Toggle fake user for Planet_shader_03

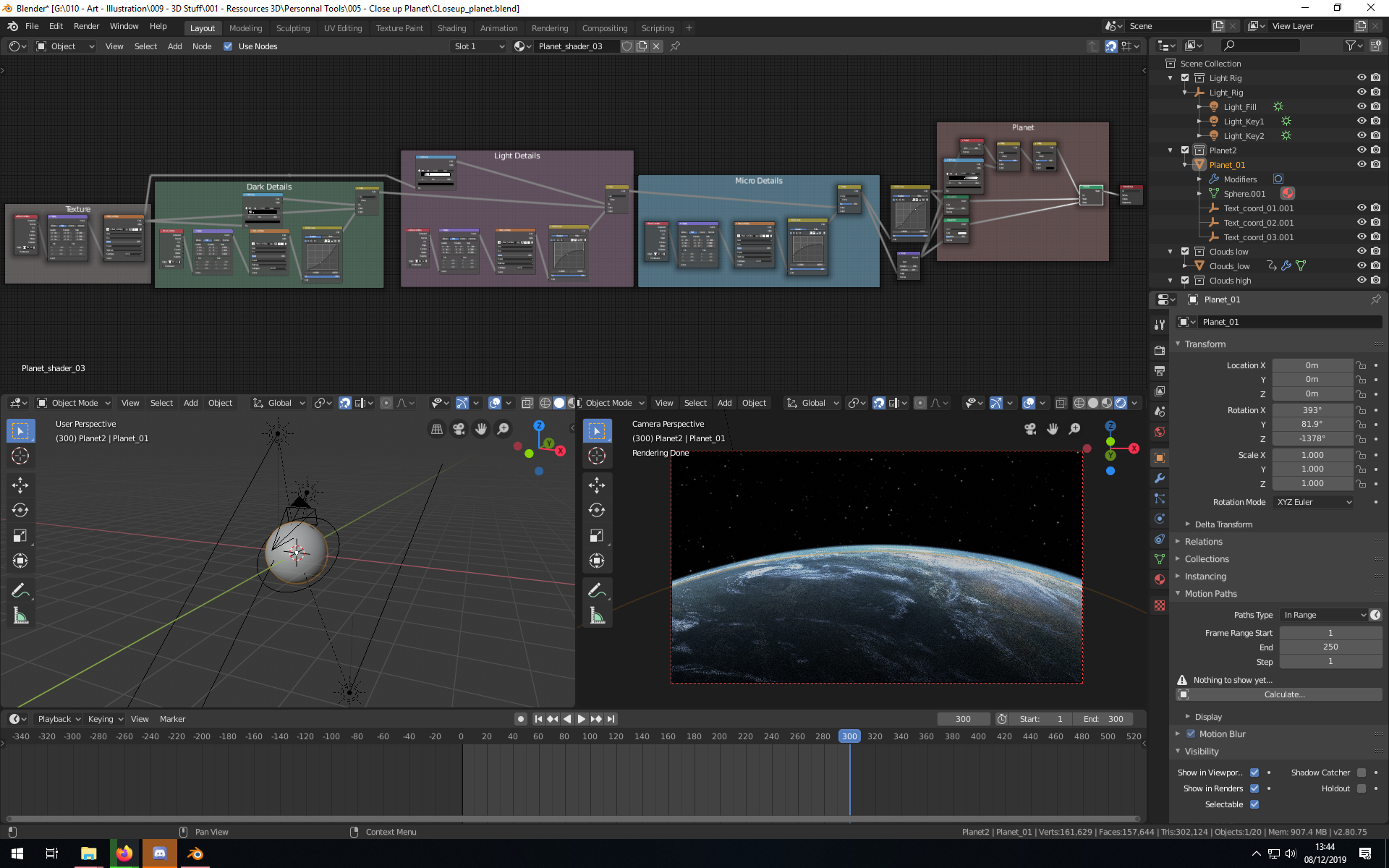click(627, 46)
